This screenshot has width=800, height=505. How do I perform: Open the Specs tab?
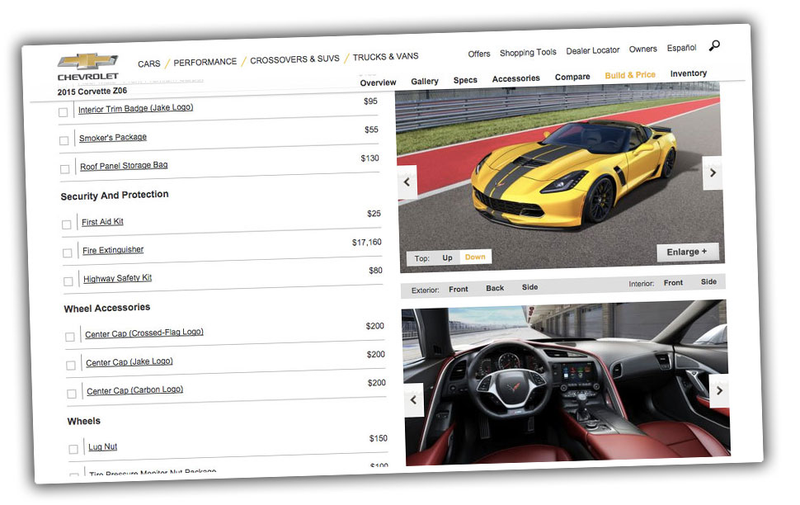click(x=465, y=80)
